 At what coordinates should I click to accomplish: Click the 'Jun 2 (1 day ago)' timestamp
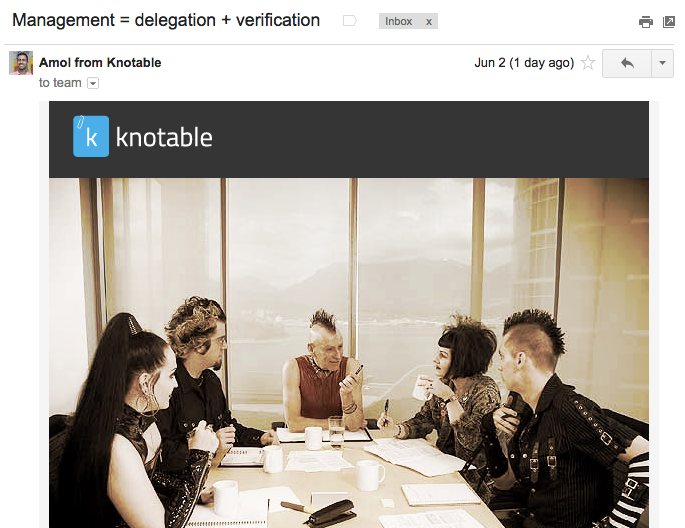click(x=524, y=63)
